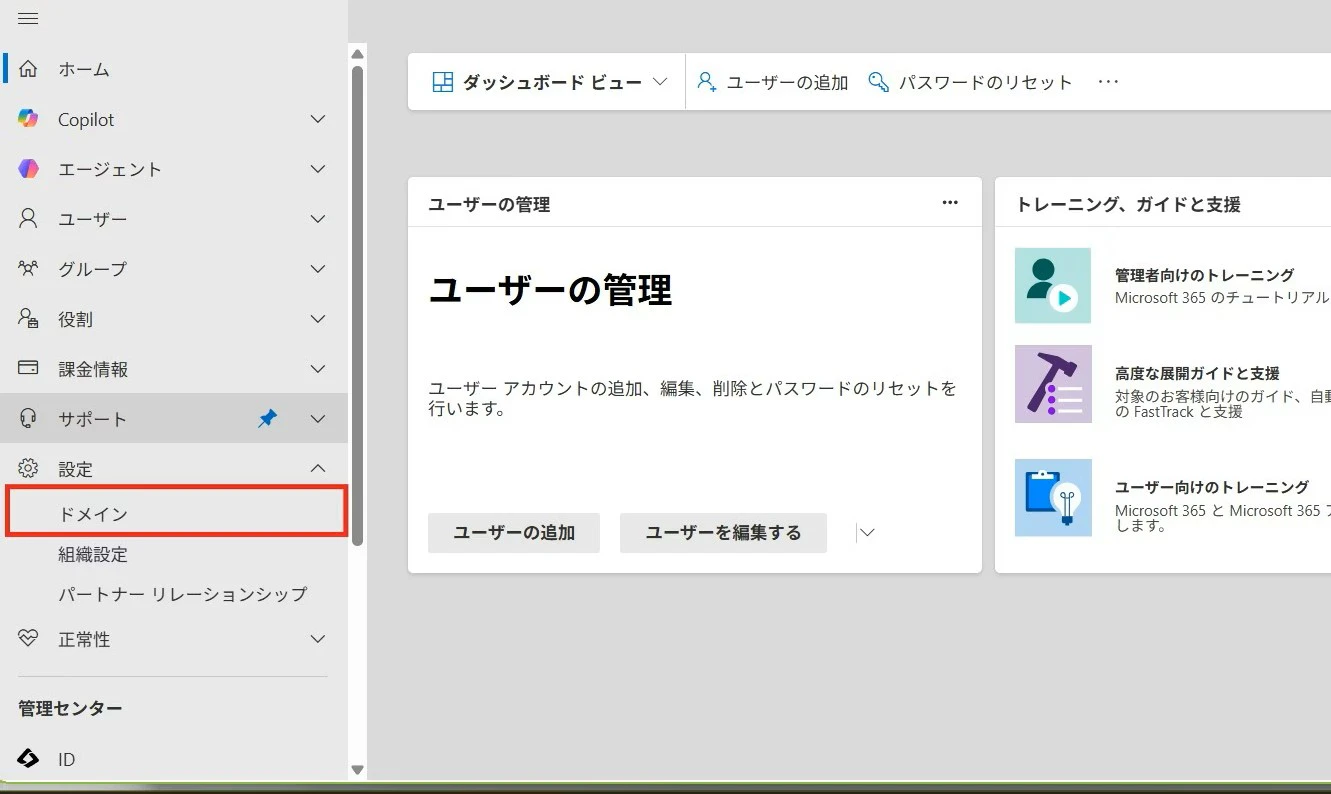Click the 役割 role icon
This screenshot has height=794, width=1331.
tap(28, 319)
